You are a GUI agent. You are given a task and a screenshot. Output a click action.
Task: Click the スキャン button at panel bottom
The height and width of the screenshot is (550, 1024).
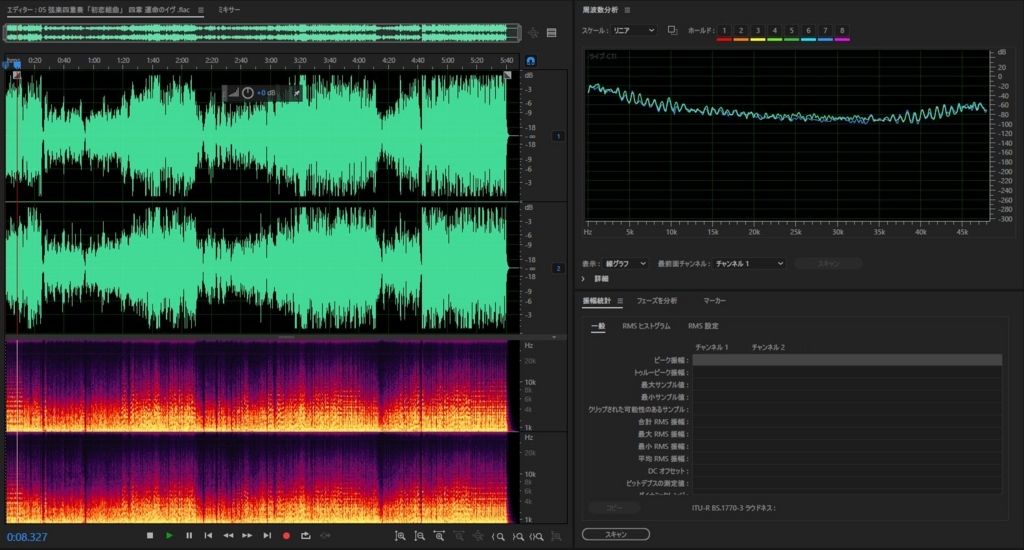tap(616, 534)
